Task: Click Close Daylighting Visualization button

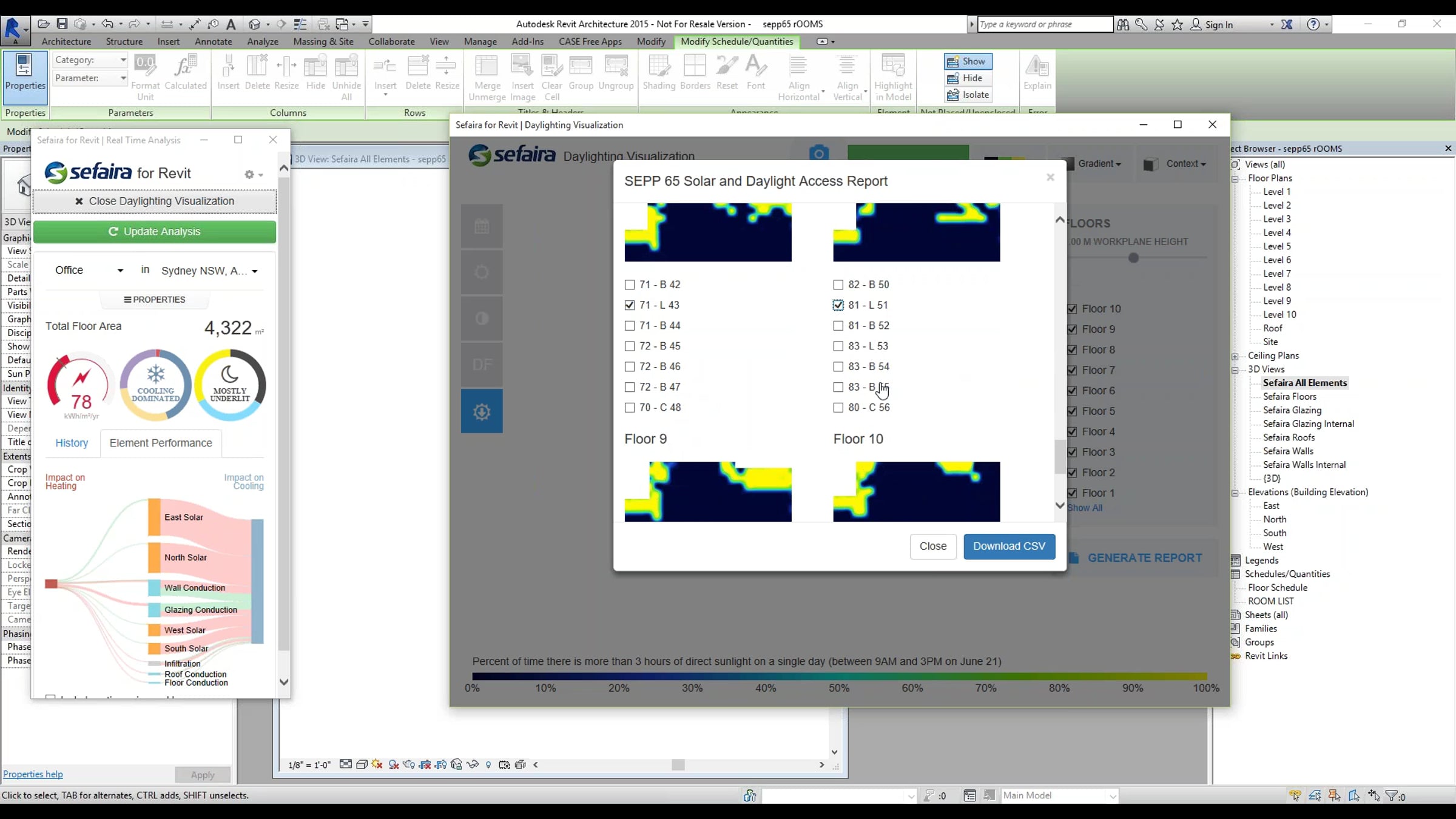Action: (155, 201)
